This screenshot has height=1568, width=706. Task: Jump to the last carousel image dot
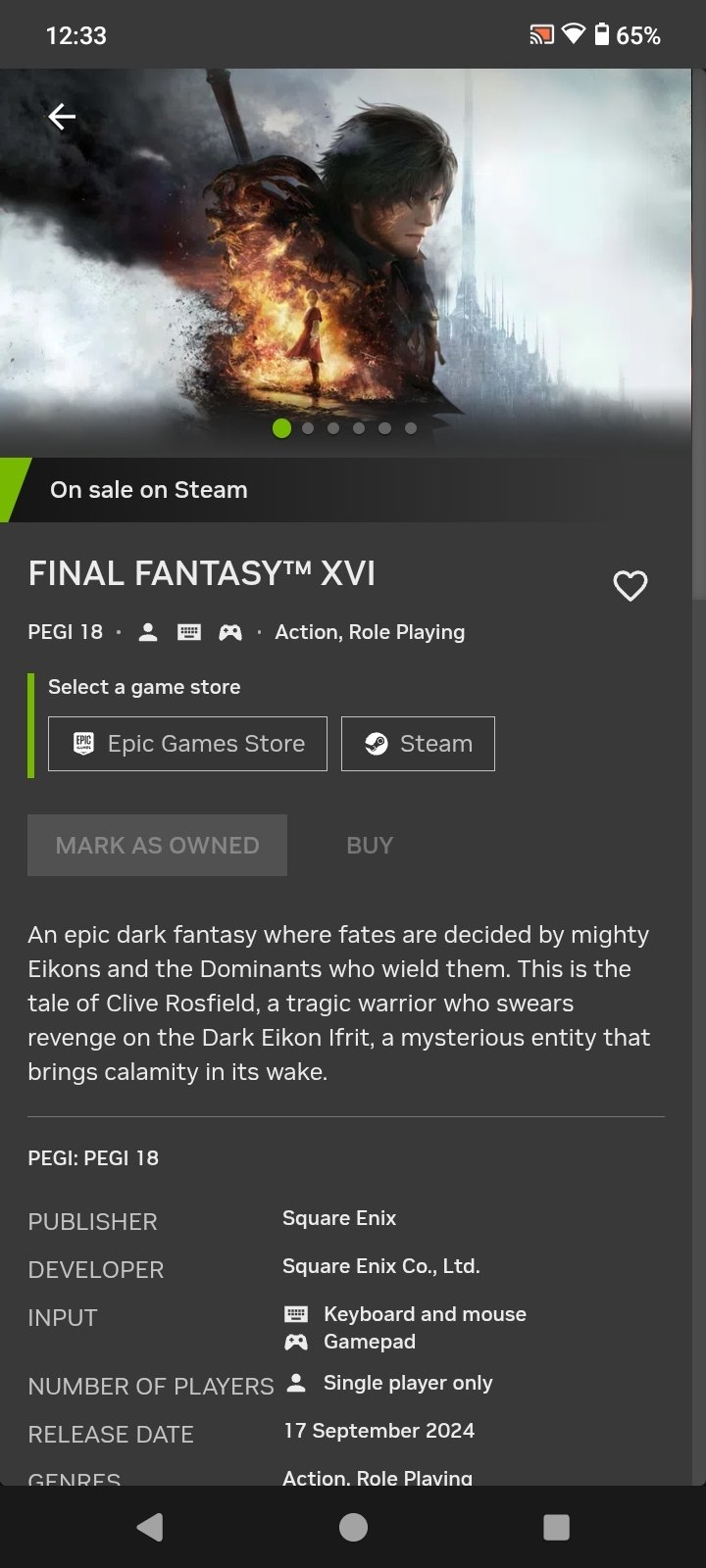(x=411, y=428)
